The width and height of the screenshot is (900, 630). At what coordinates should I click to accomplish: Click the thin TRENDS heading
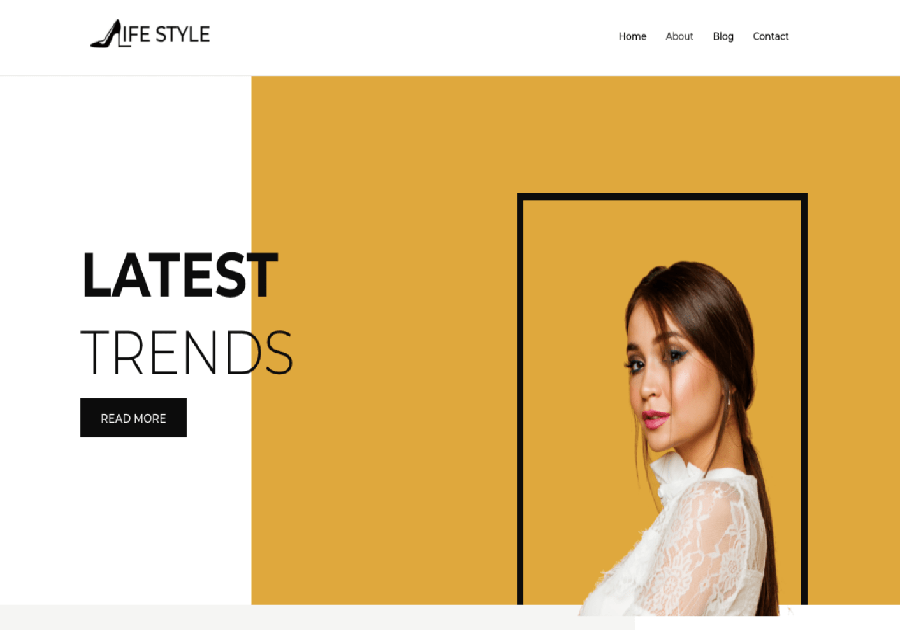[x=187, y=352]
